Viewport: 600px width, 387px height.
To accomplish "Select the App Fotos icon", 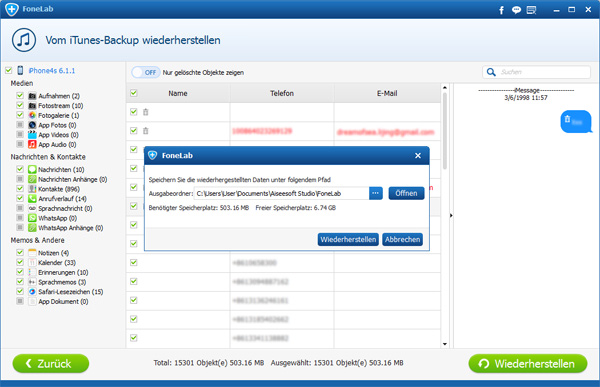I will click(x=32, y=125).
